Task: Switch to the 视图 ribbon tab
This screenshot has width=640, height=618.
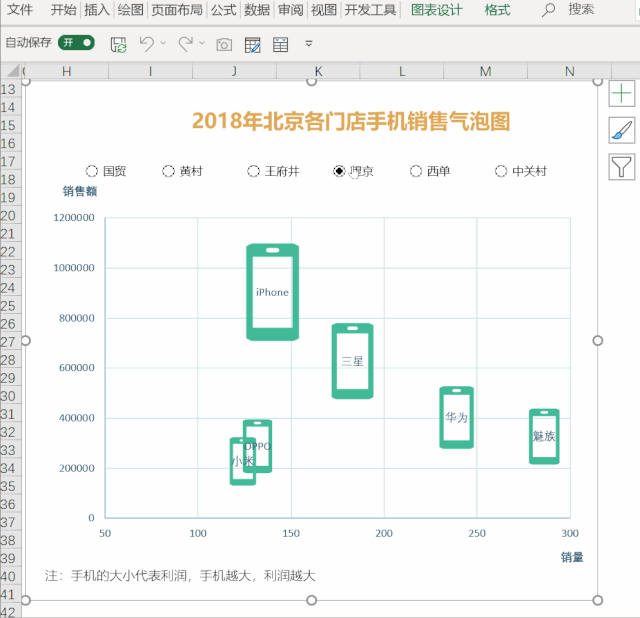Action: [x=324, y=9]
